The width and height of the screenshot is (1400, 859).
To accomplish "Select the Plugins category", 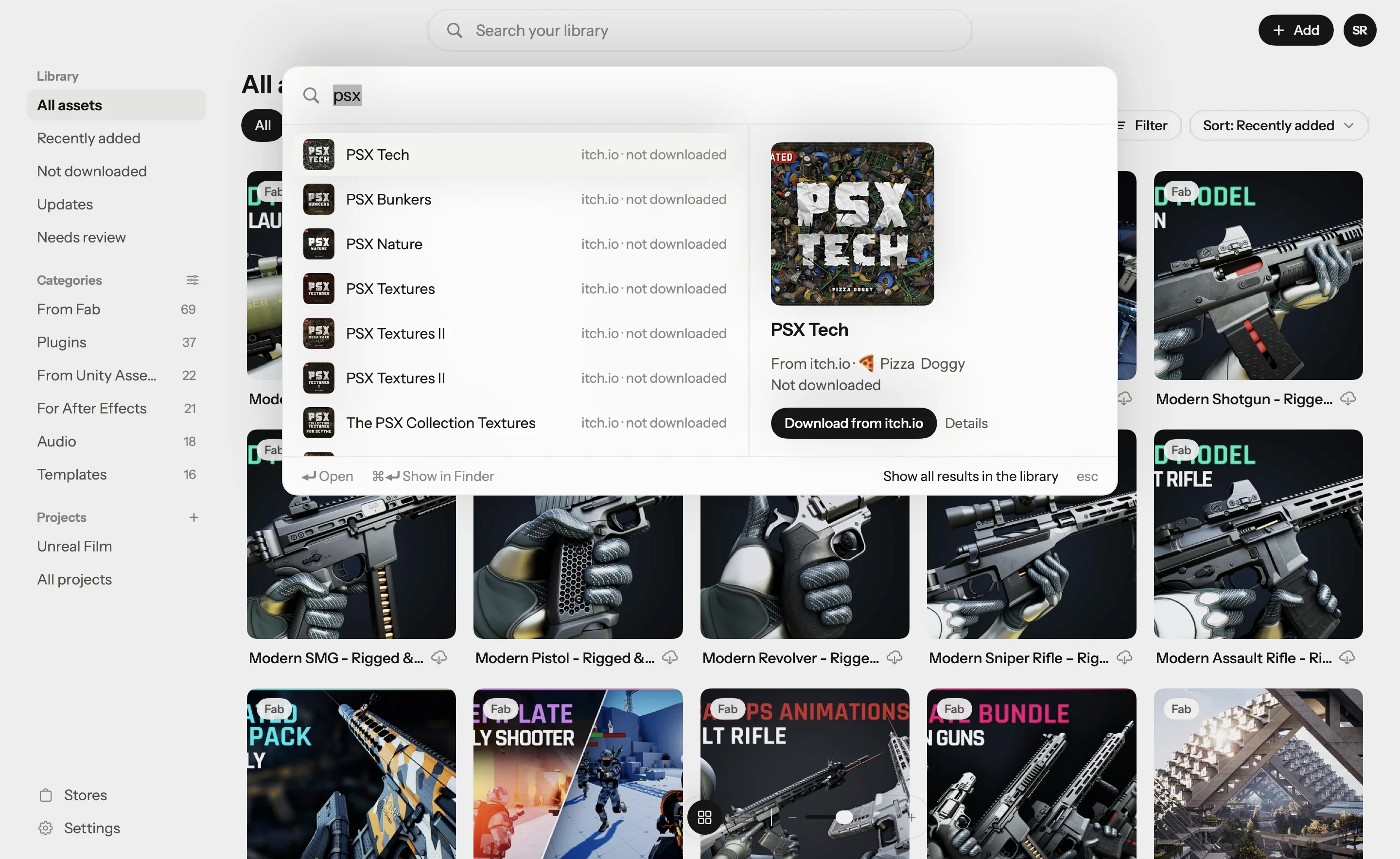I will click(117, 342).
